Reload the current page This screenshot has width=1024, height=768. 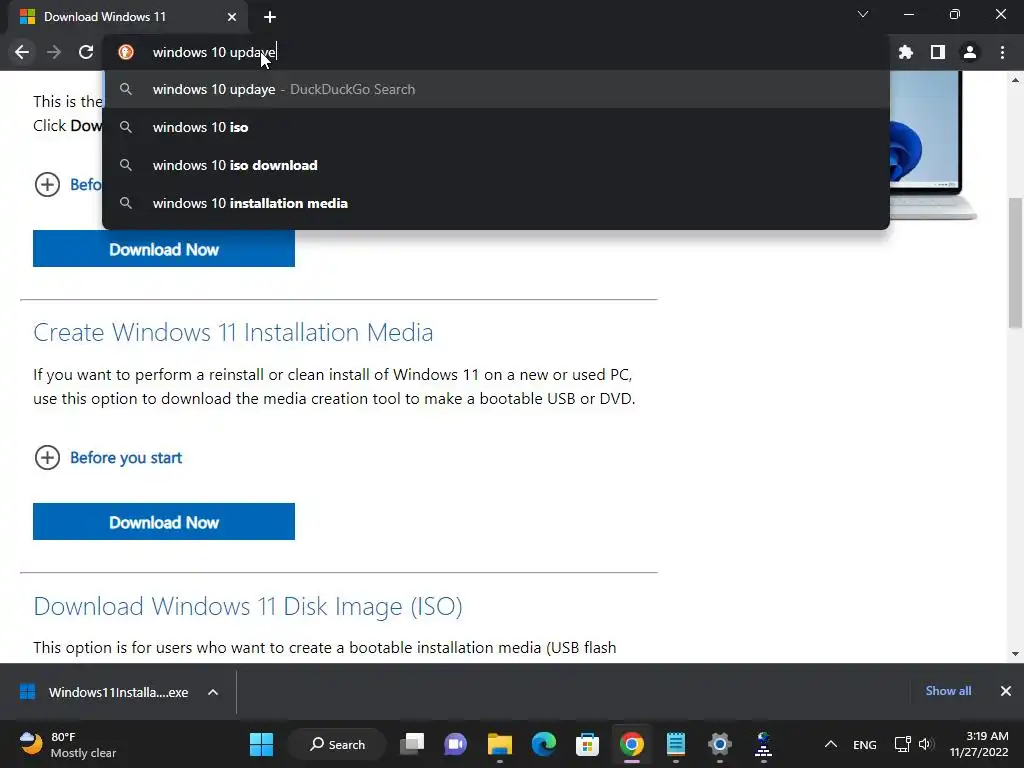tap(86, 52)
